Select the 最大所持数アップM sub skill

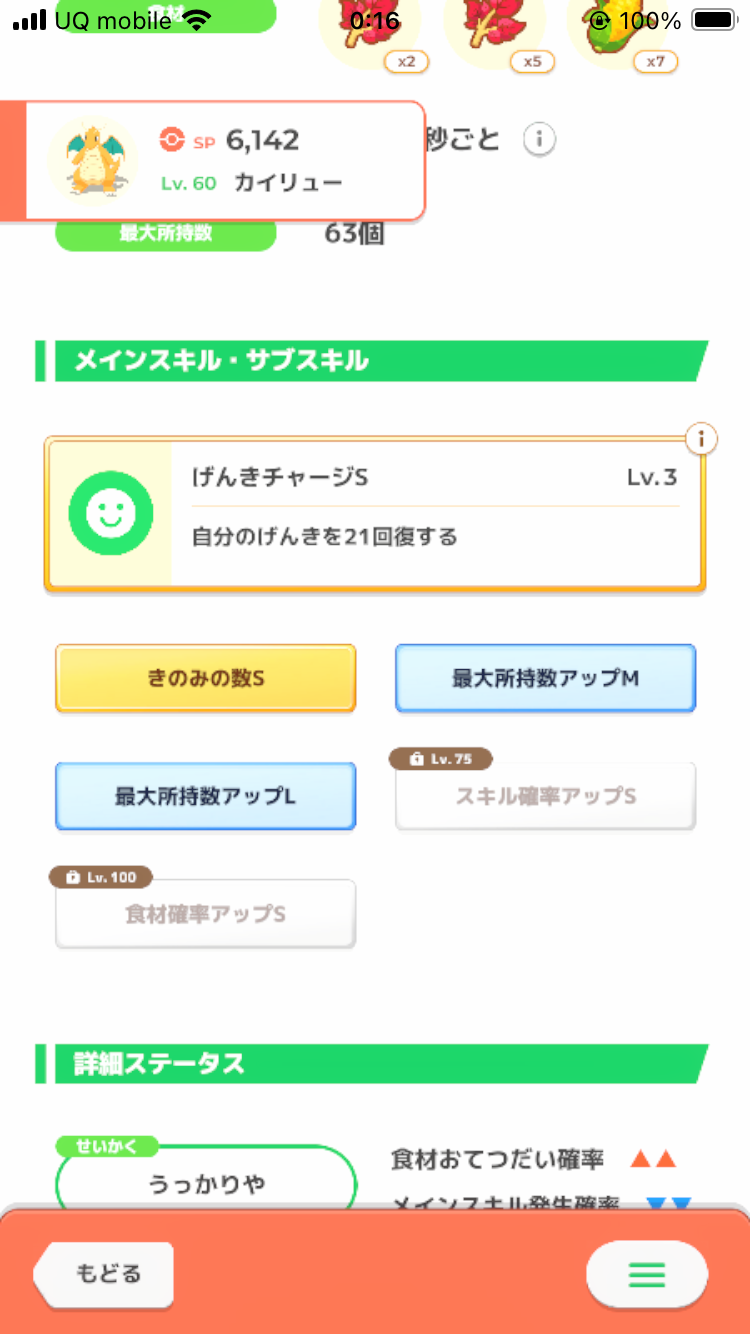pos(545,678)
